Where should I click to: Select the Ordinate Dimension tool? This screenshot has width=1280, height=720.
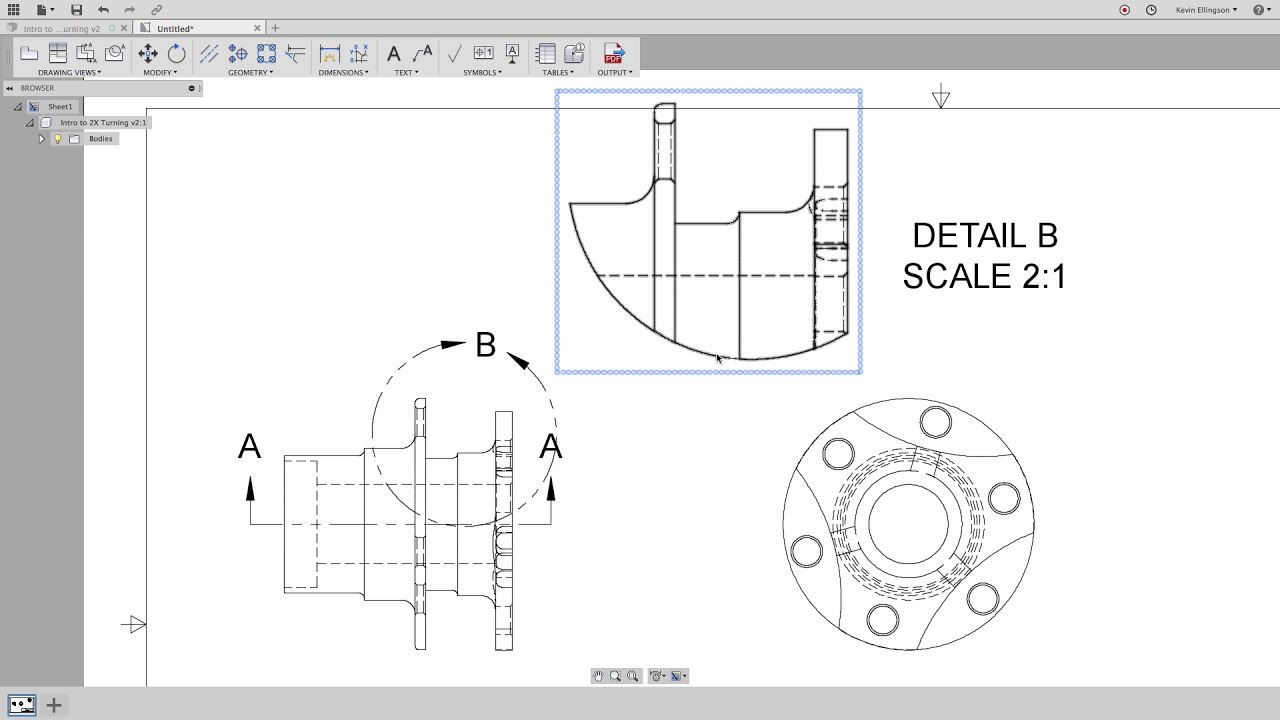pos(358,54)
